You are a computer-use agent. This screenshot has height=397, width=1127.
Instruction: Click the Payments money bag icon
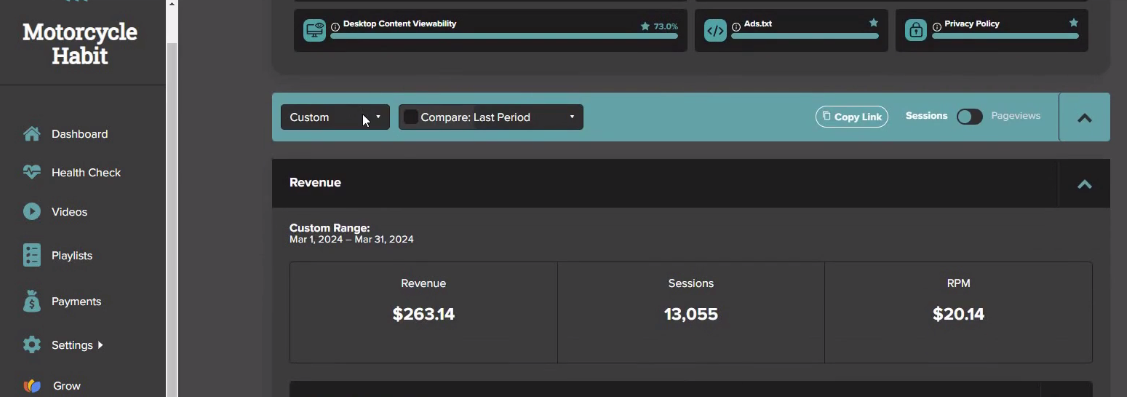tap(32, 301)
